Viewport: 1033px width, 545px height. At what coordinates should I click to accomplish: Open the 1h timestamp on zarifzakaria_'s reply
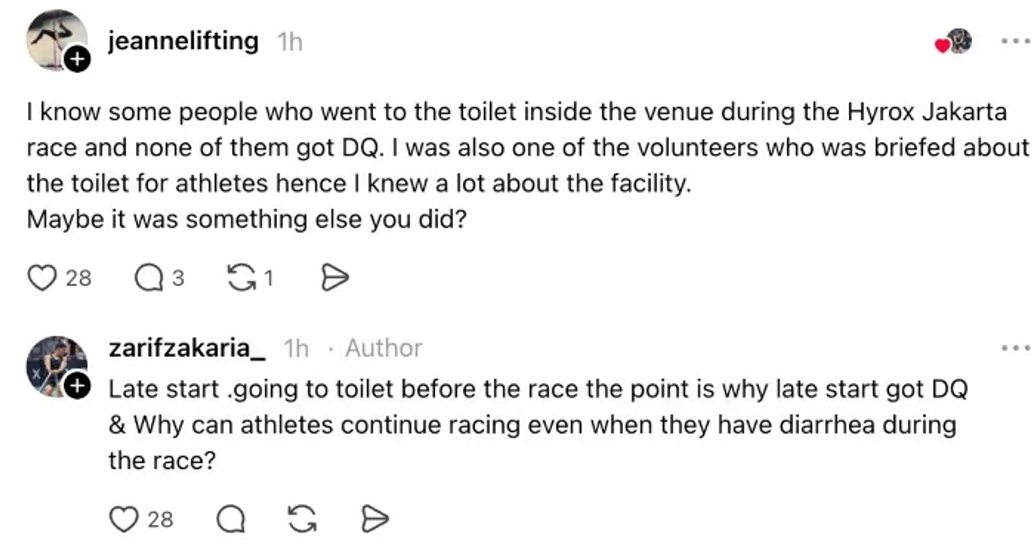click(x=296, y=348)
